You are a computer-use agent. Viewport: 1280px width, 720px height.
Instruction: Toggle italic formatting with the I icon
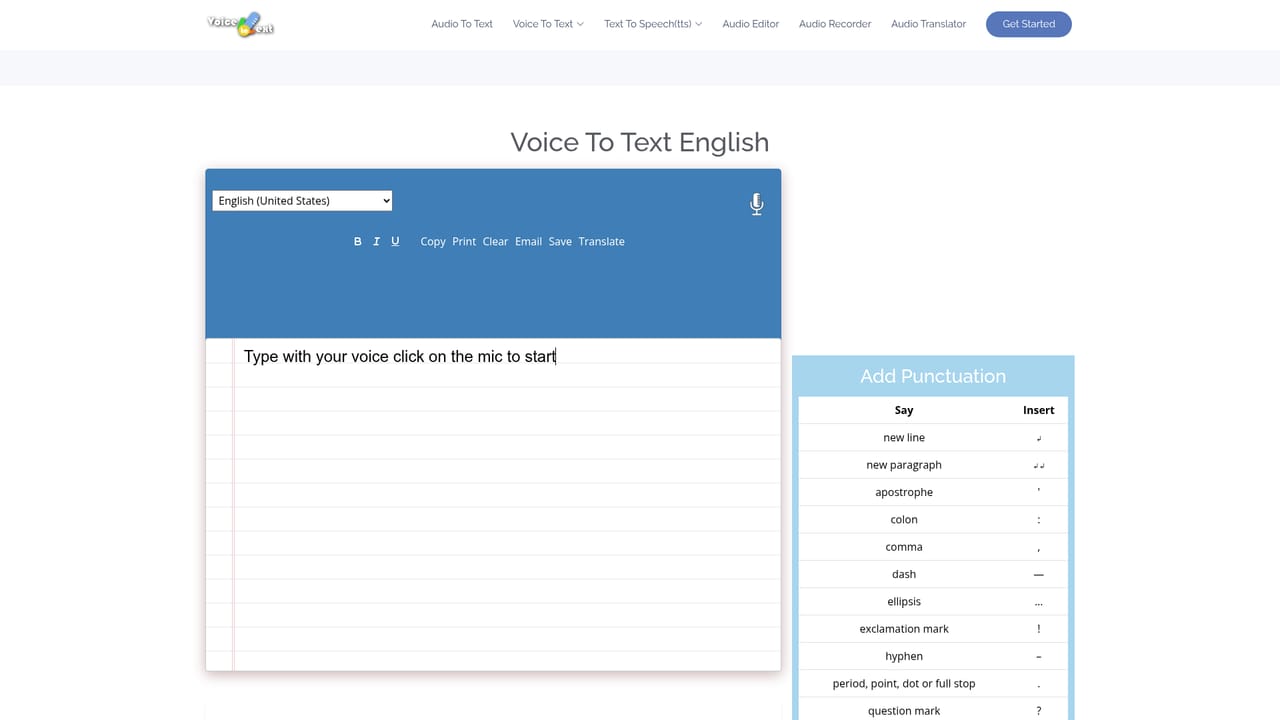[x=376, y=242]
